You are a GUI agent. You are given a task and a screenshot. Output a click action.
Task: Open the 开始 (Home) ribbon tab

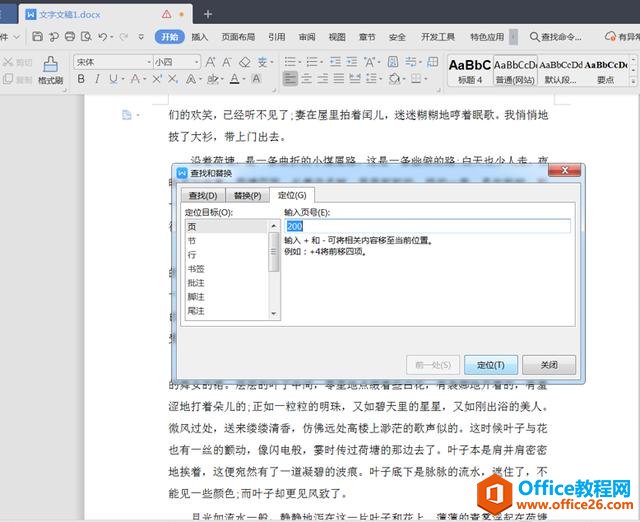(x=169, y=37)
